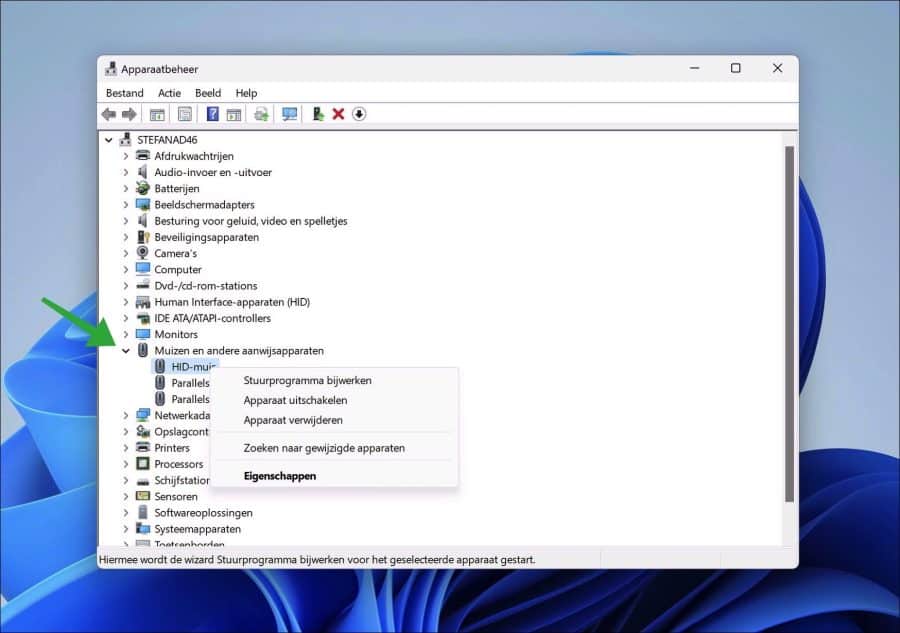This screenshot has height=633, width=900.
Task: Click the Beeldschermadapters icon
Action: pos(143,204)
